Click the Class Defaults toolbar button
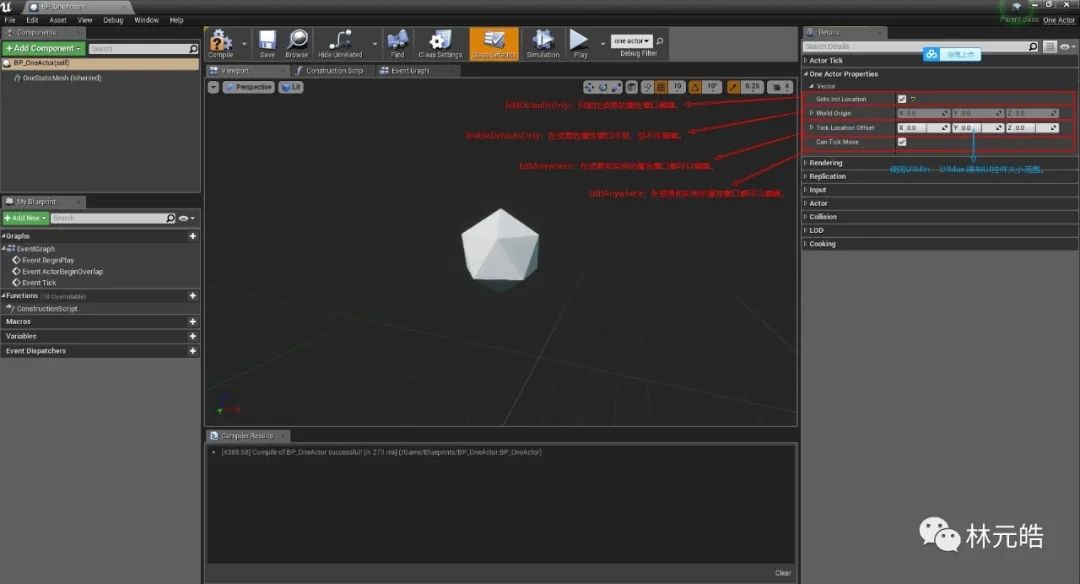Viewport: 1080px width, 584px height. click(494, 43)
